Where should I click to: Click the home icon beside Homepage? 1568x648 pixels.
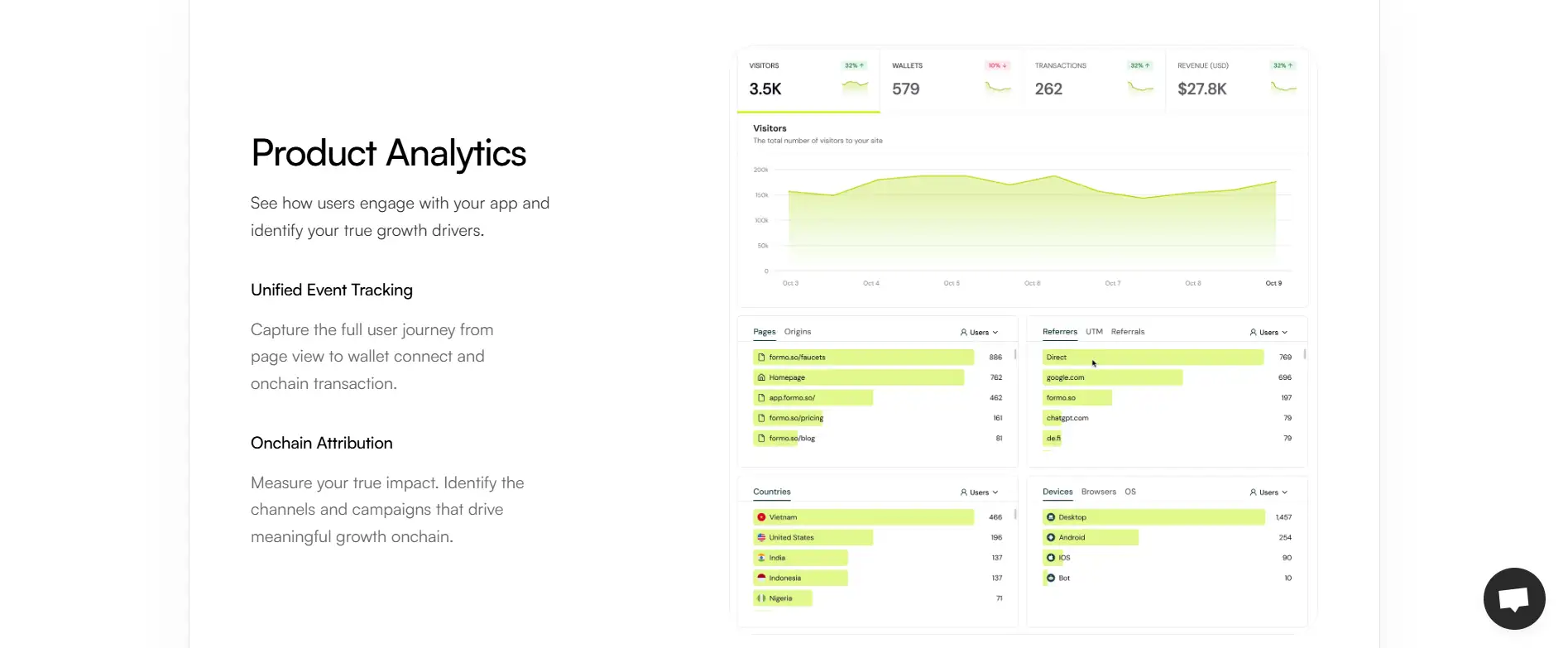[x=761, y=377]
